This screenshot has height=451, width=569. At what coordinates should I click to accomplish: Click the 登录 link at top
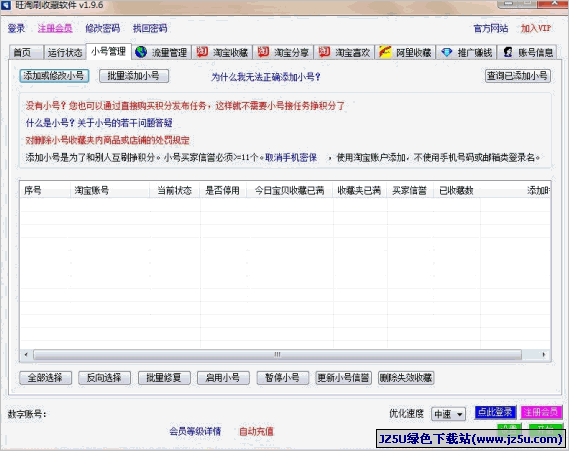tap(16, 28)
